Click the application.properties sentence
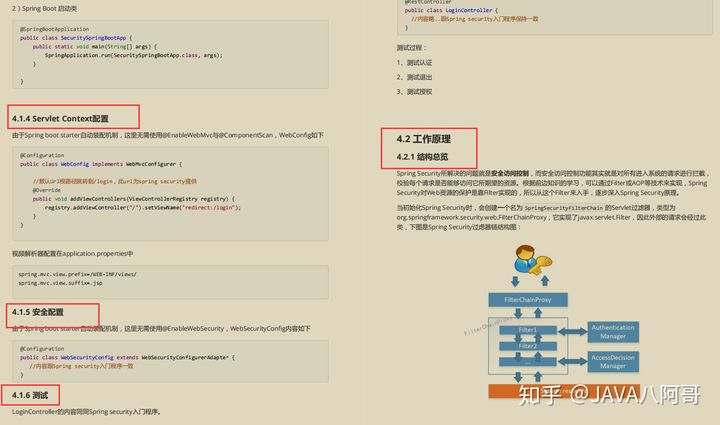 coord(73,253)
